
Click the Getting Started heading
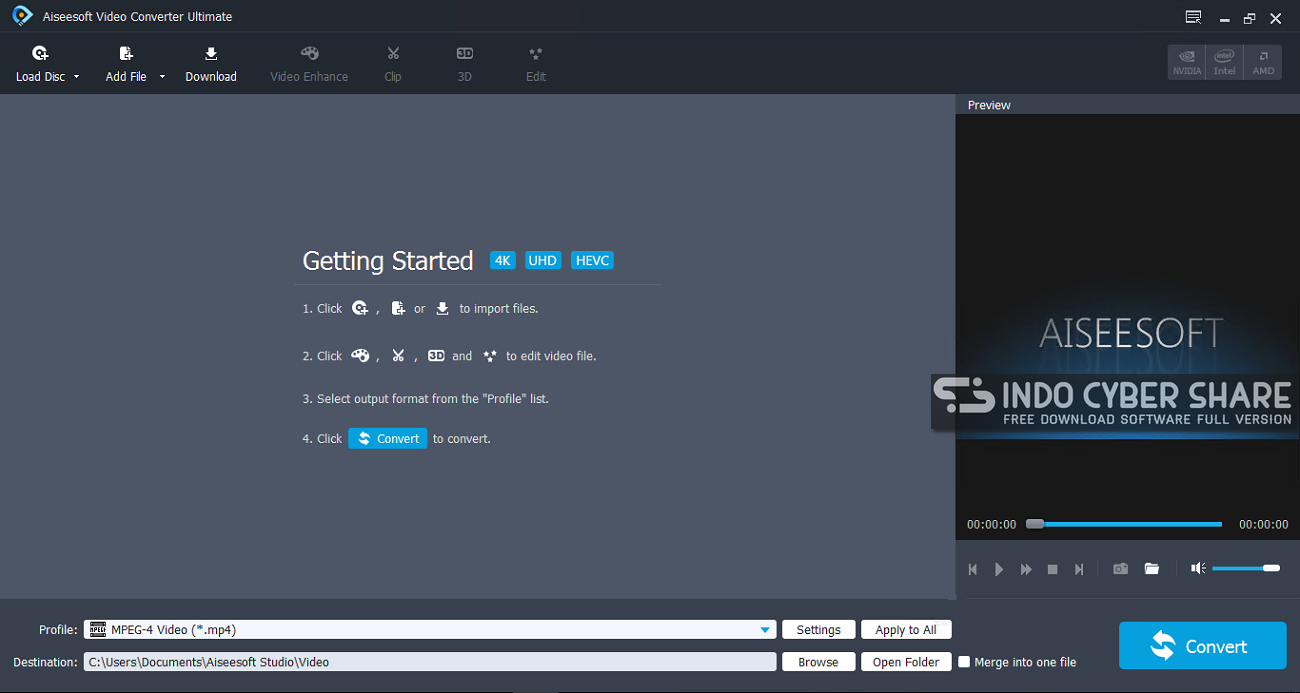click(388, 261)
